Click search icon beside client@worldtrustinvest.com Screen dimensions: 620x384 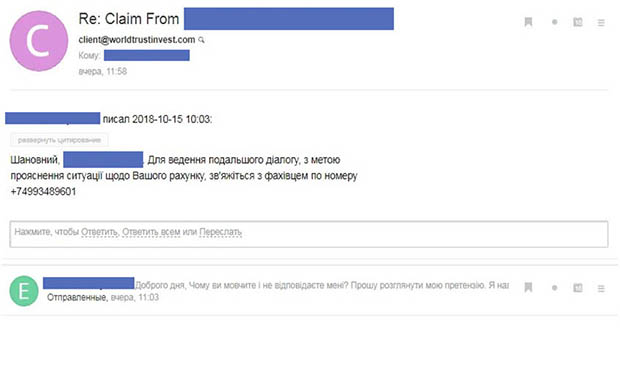(201, 40)
